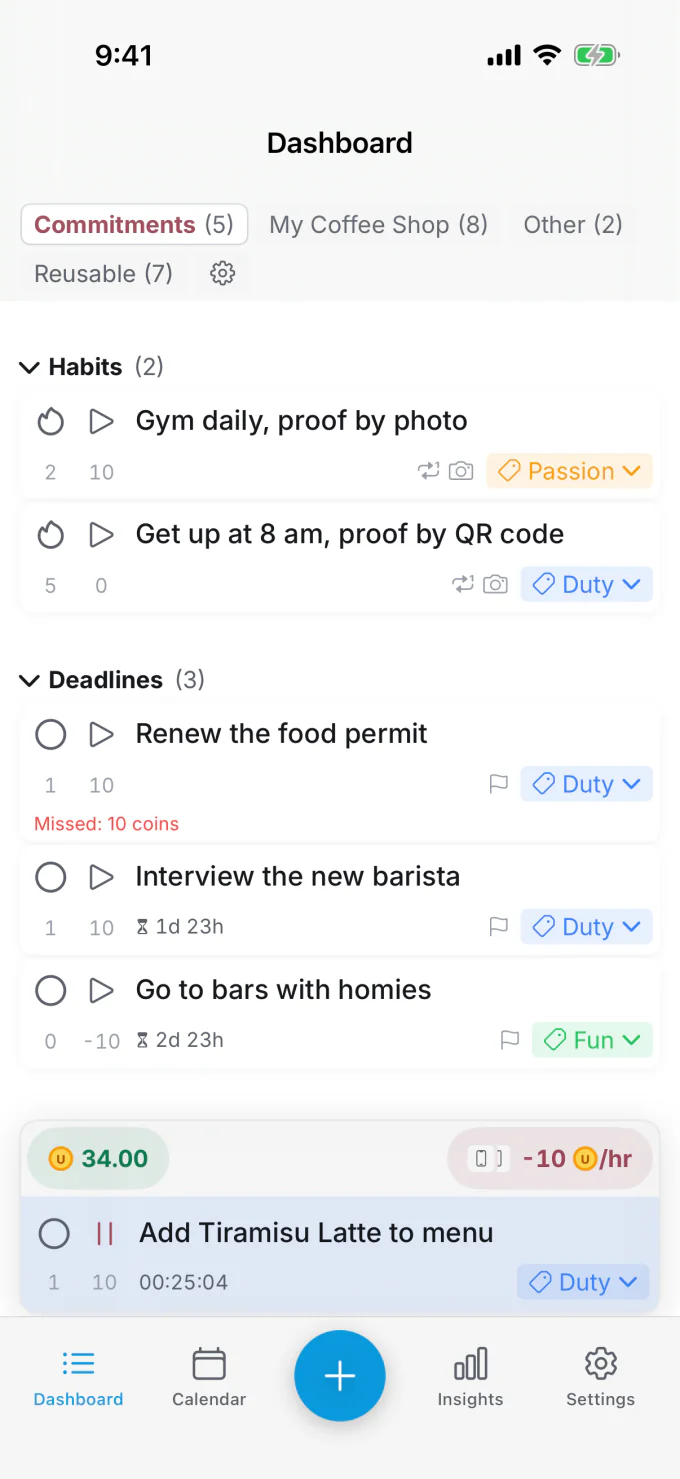Click the flag icon on Renew the food permit
The image size is (680, 1479).
498,784
